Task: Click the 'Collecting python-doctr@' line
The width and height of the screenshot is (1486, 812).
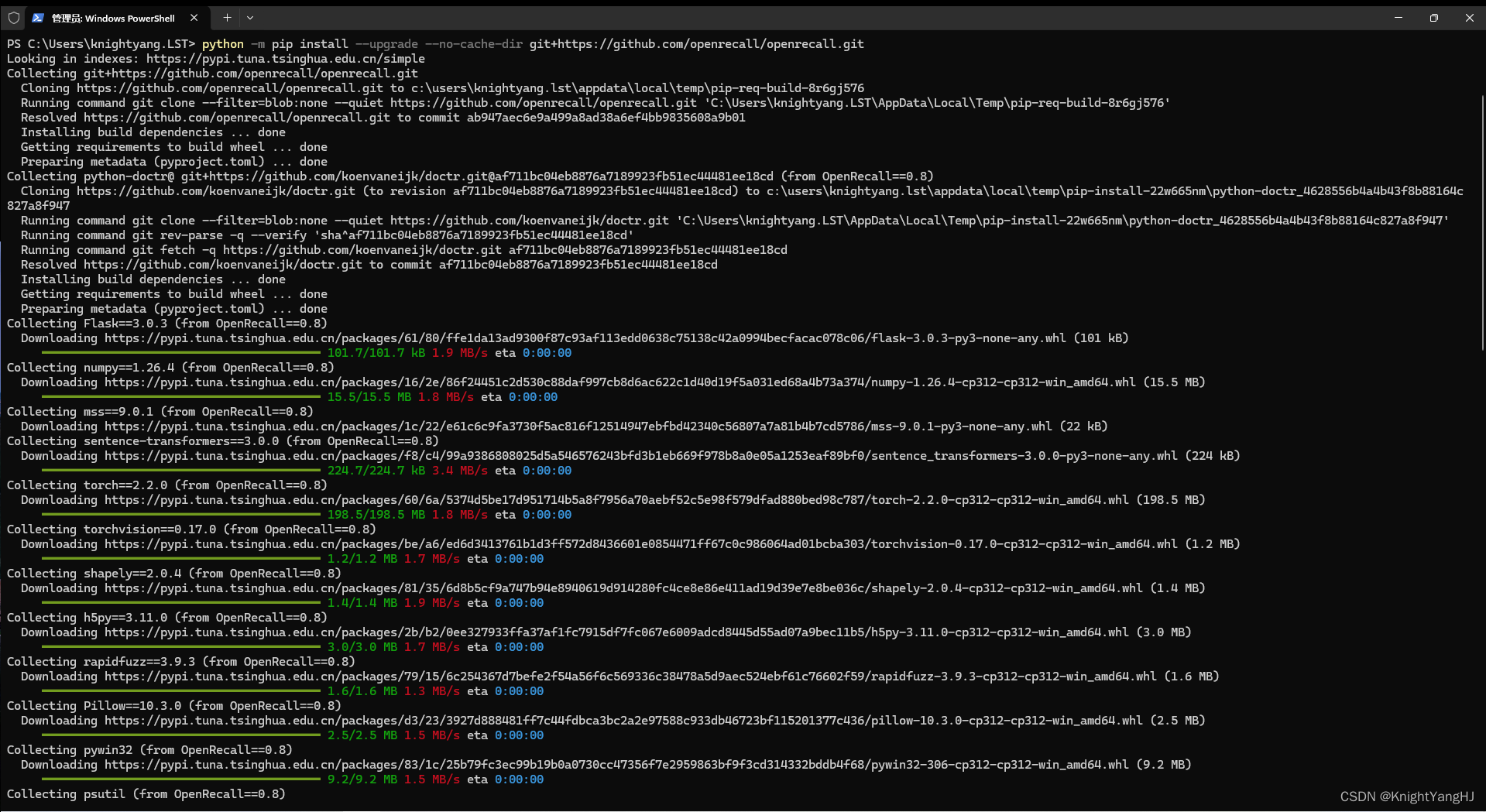Action: [x=470, y=176]
